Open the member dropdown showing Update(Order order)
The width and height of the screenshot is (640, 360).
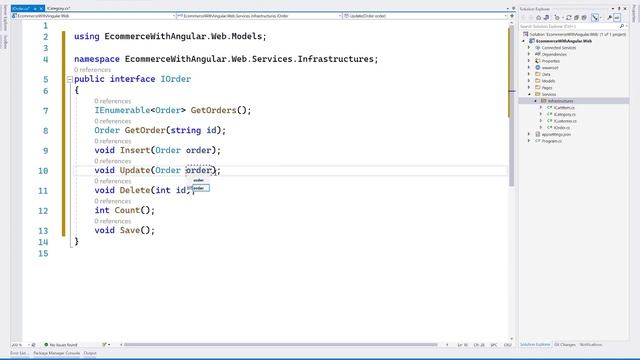(425, 16)
